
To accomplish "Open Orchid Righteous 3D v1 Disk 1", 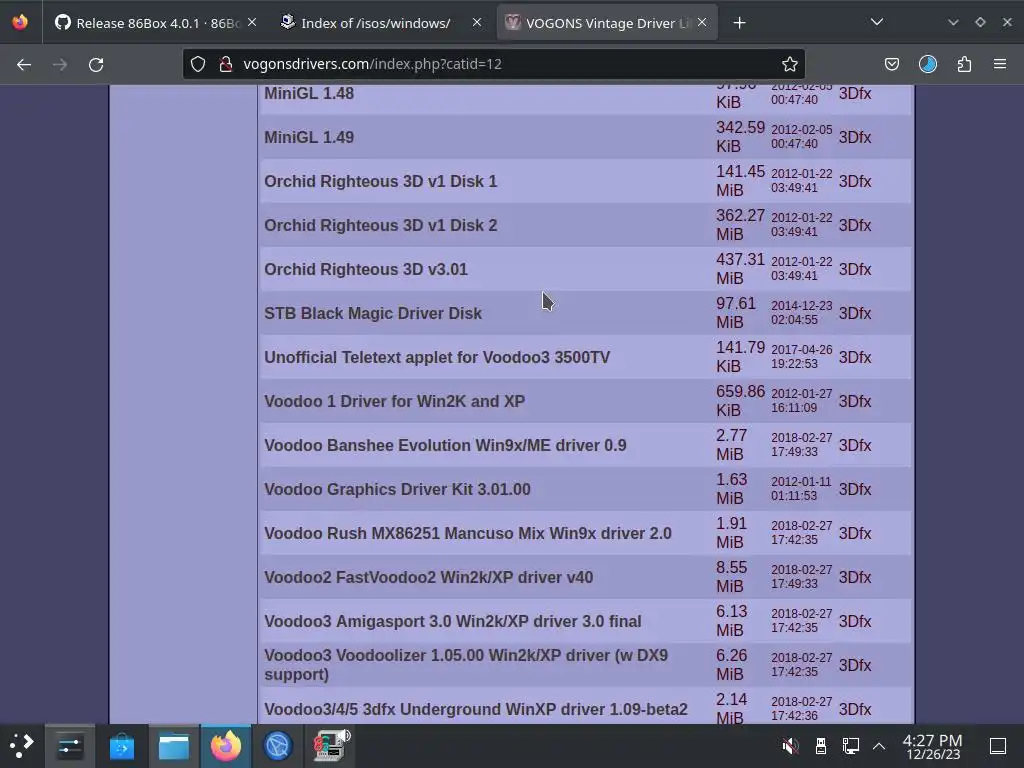I will [x=381, y=181].
